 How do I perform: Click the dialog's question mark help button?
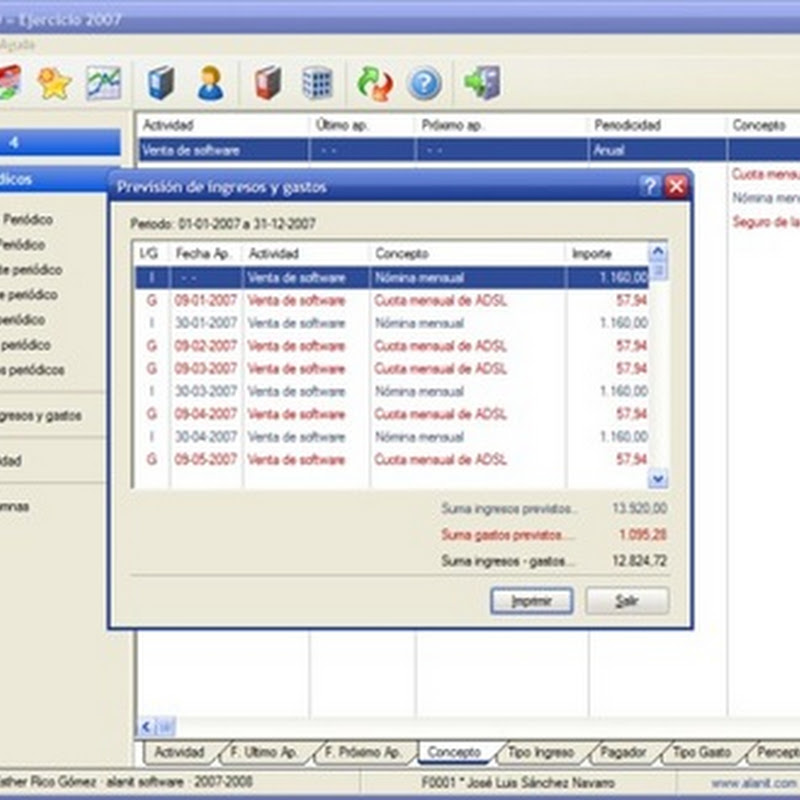click(x=649, y=186)
